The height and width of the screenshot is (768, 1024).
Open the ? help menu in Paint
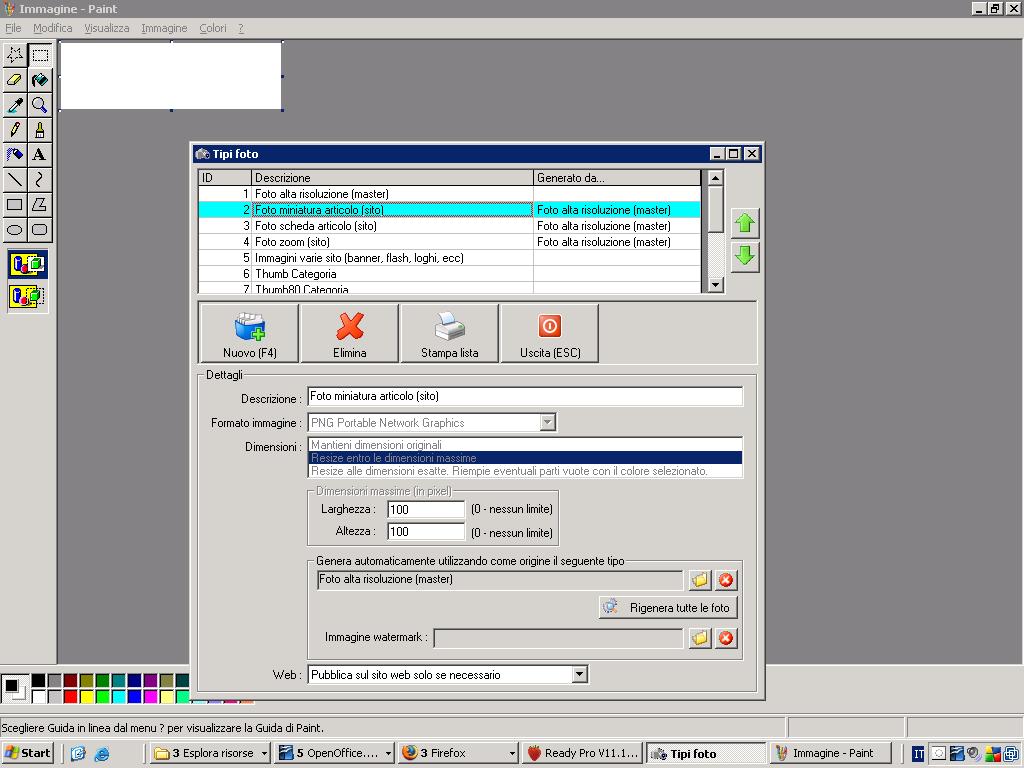(x=240, y=28)
